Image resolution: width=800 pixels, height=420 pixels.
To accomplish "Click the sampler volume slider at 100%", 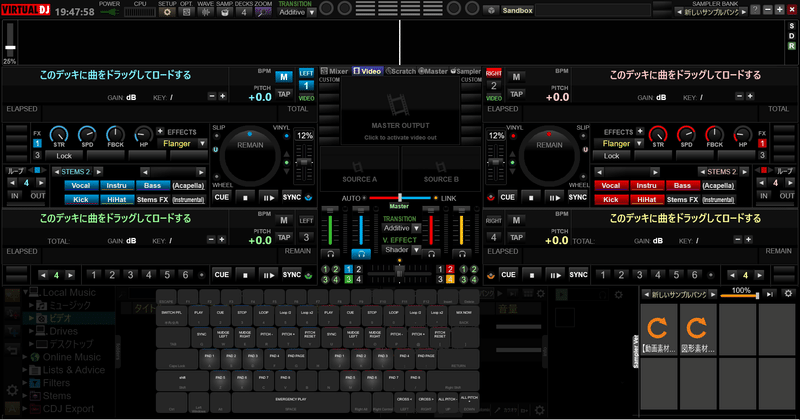I will click(740, 295).
